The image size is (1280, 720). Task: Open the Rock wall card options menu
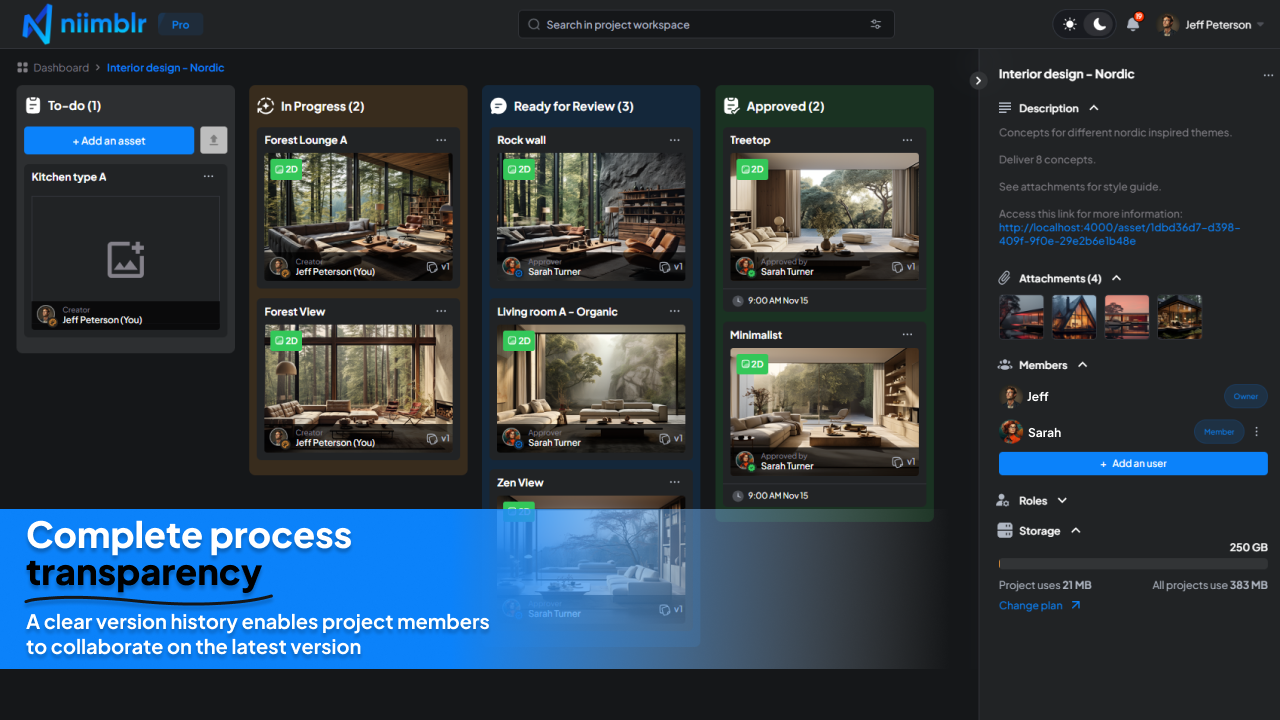tap(674, 141)
